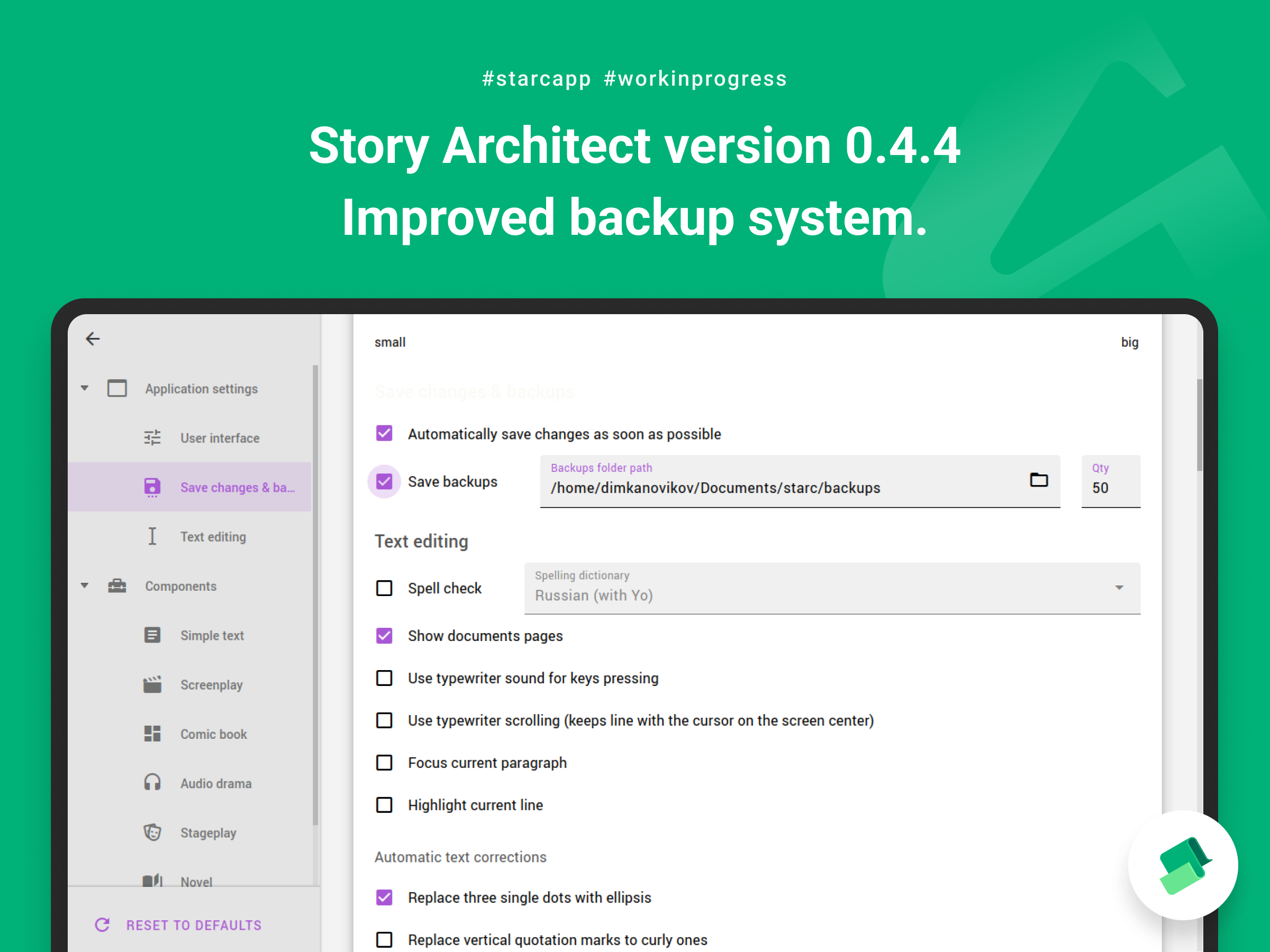Open Audio drama component settings
Viewport: 1270px width, 952px height.
189,783
